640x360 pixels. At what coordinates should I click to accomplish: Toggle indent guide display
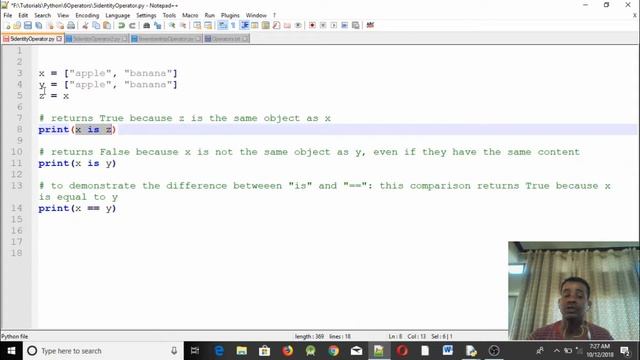tap(244, 26)
